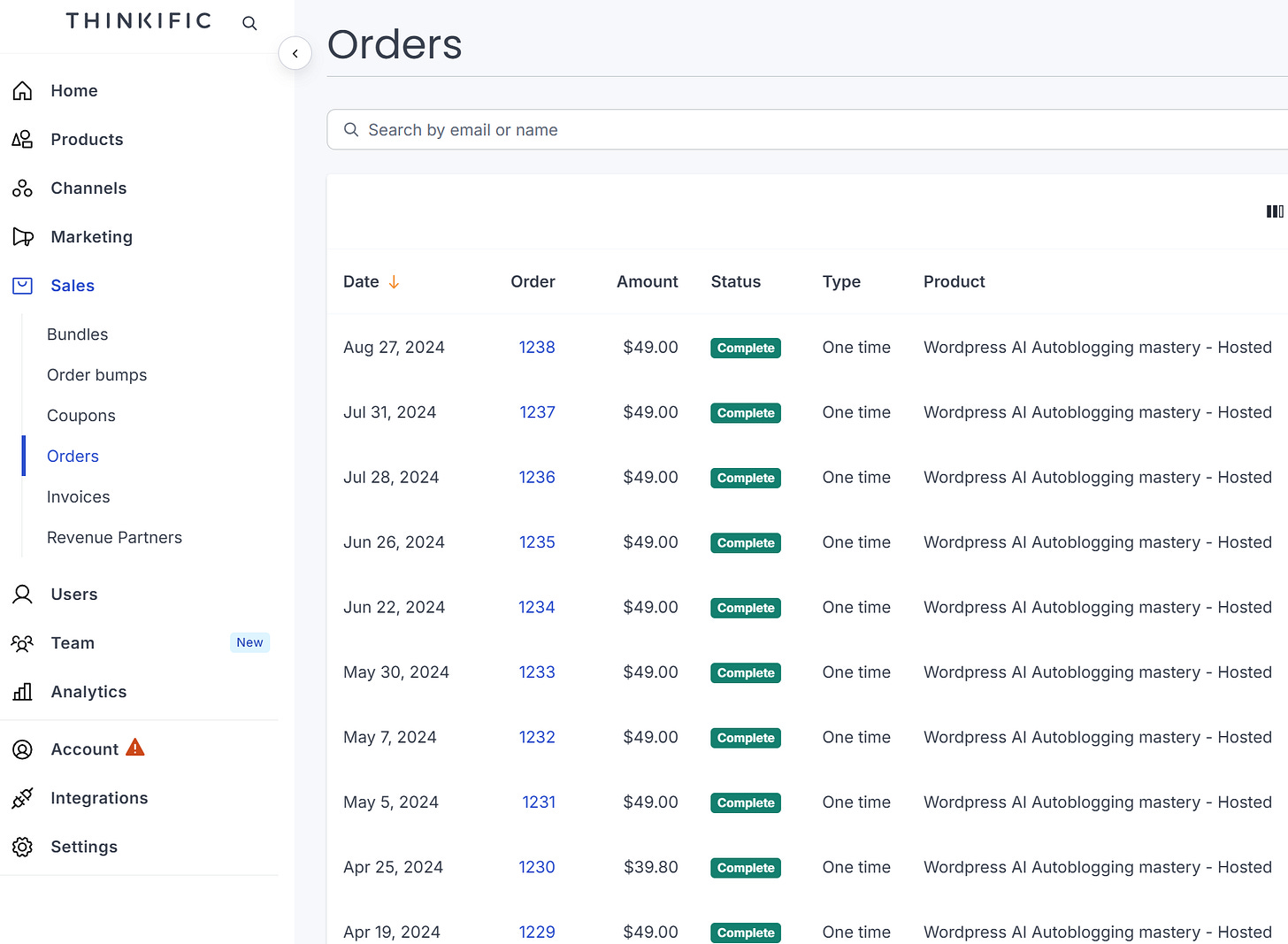
Task: Click the Team people icon
Action: (x=22, y=642)
